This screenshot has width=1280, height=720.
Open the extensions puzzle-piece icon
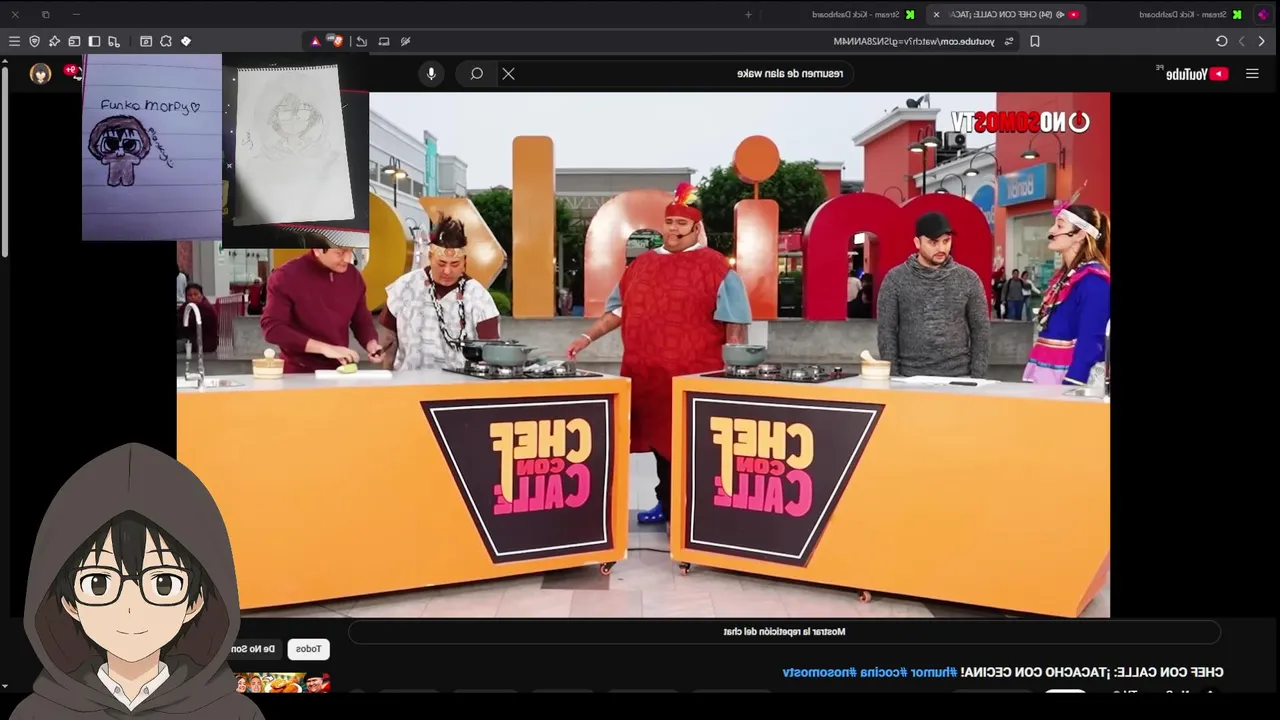pos(166,41)
